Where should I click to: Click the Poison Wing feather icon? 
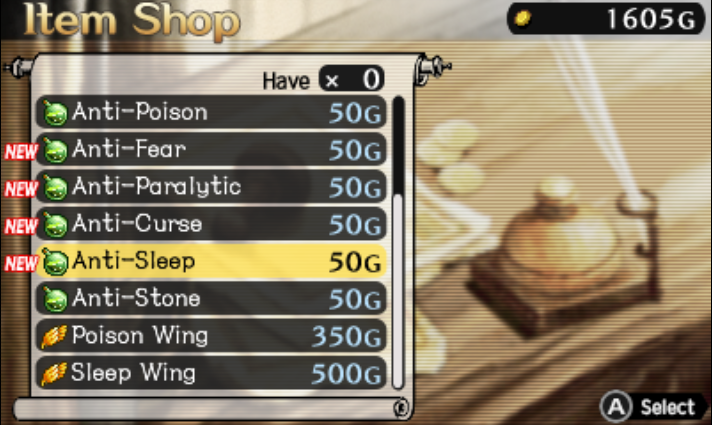tap(54, 336)
